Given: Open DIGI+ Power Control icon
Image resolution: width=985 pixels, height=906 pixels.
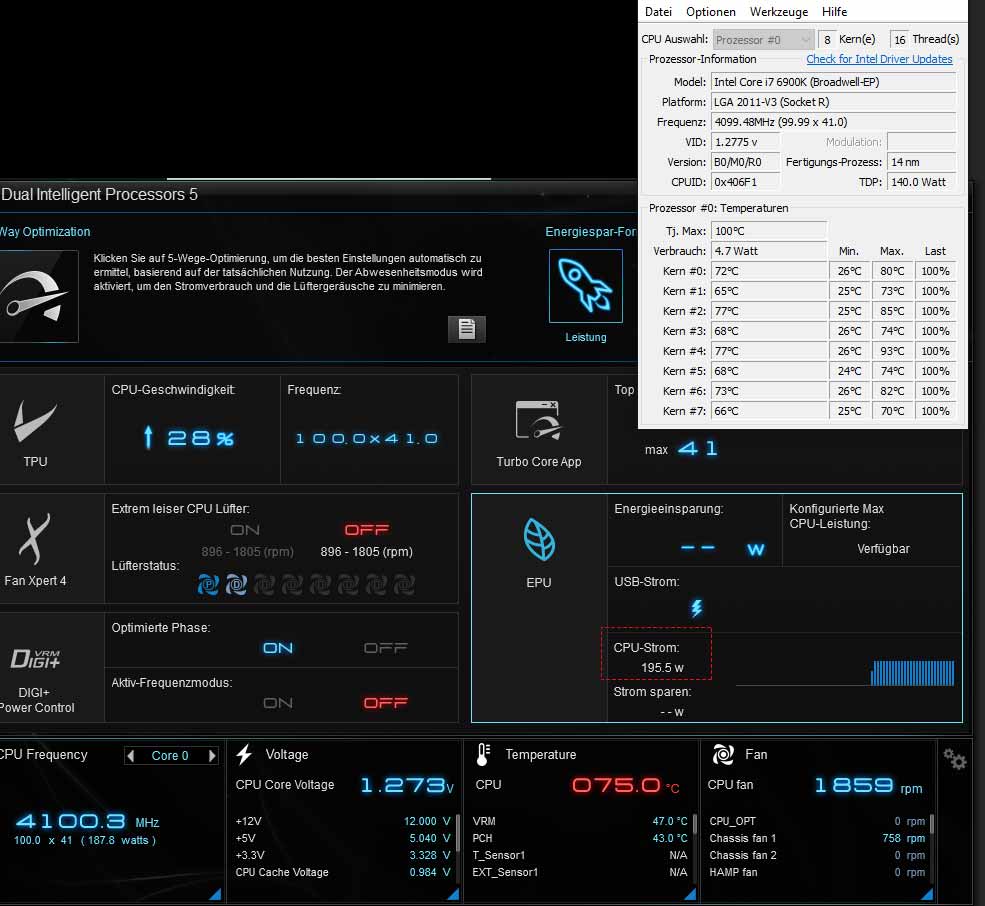Looking at the screenshot, I should pyautogui.click(x=35, y=658).
